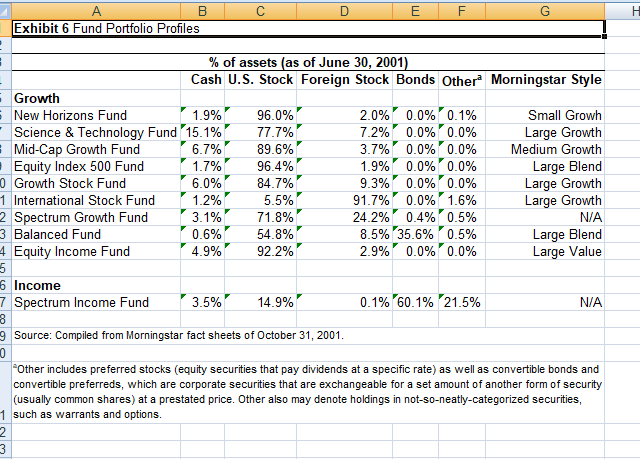The height and width of the screenshot is (459, 640).
Task: Click the 35.6% Bonds value
Action: (416, 235)
